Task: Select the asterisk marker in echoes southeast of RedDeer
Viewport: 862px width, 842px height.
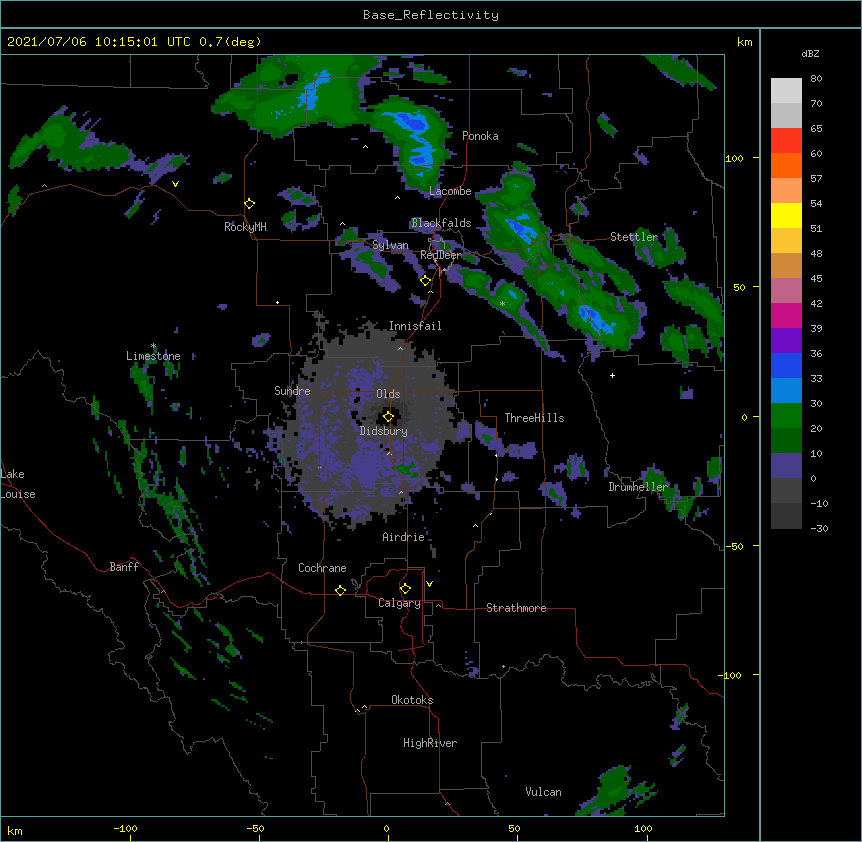Action: pos(502,303)
